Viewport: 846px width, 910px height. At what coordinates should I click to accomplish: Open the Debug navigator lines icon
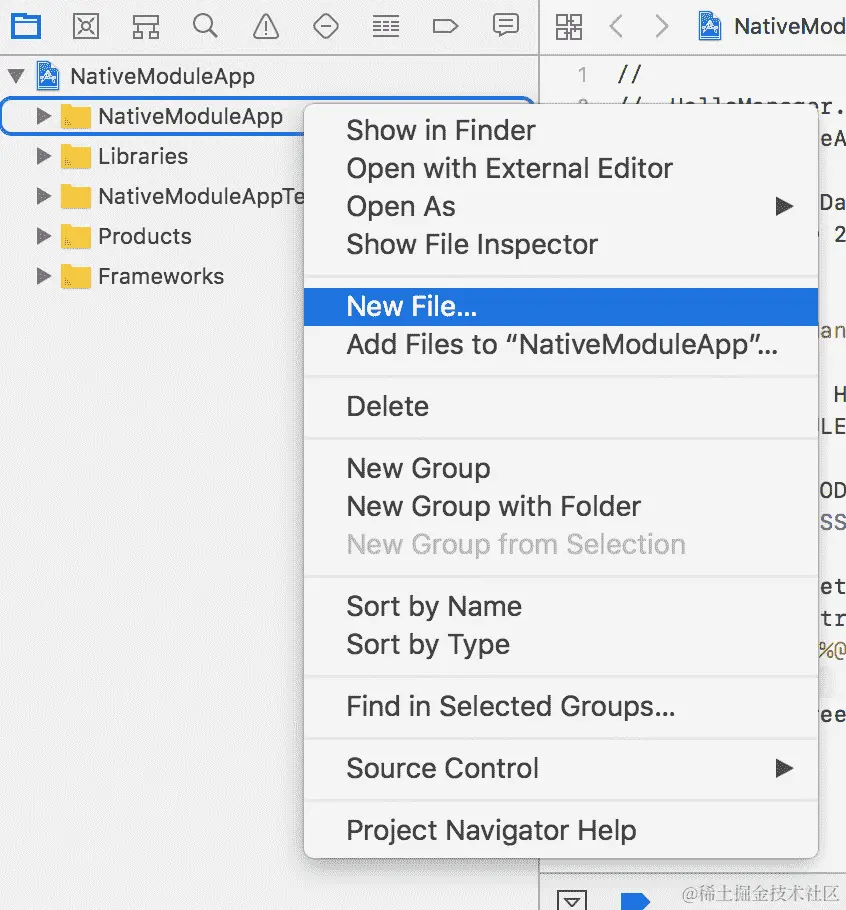click(x=386, y=27)
